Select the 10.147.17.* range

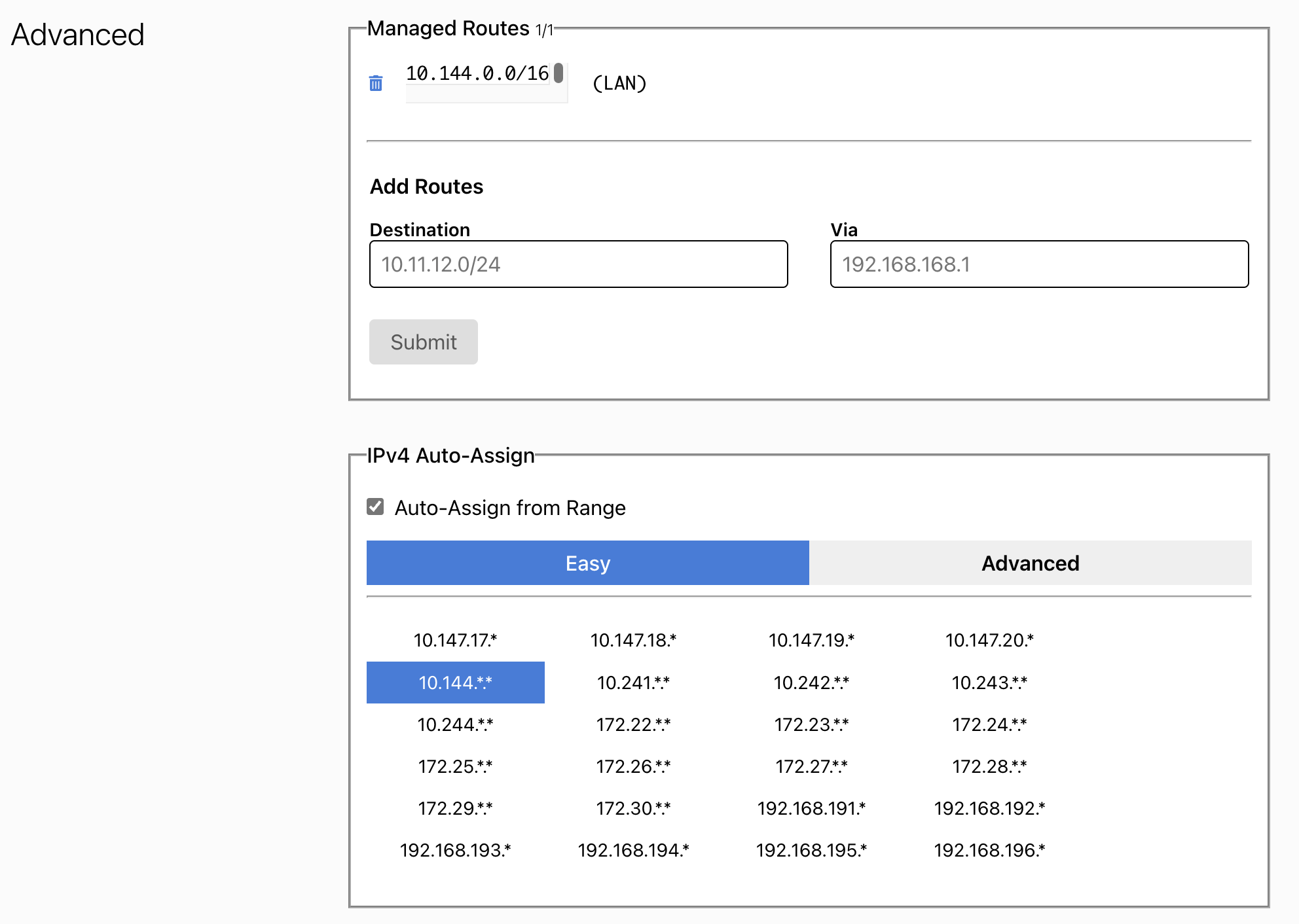point(455,640)
